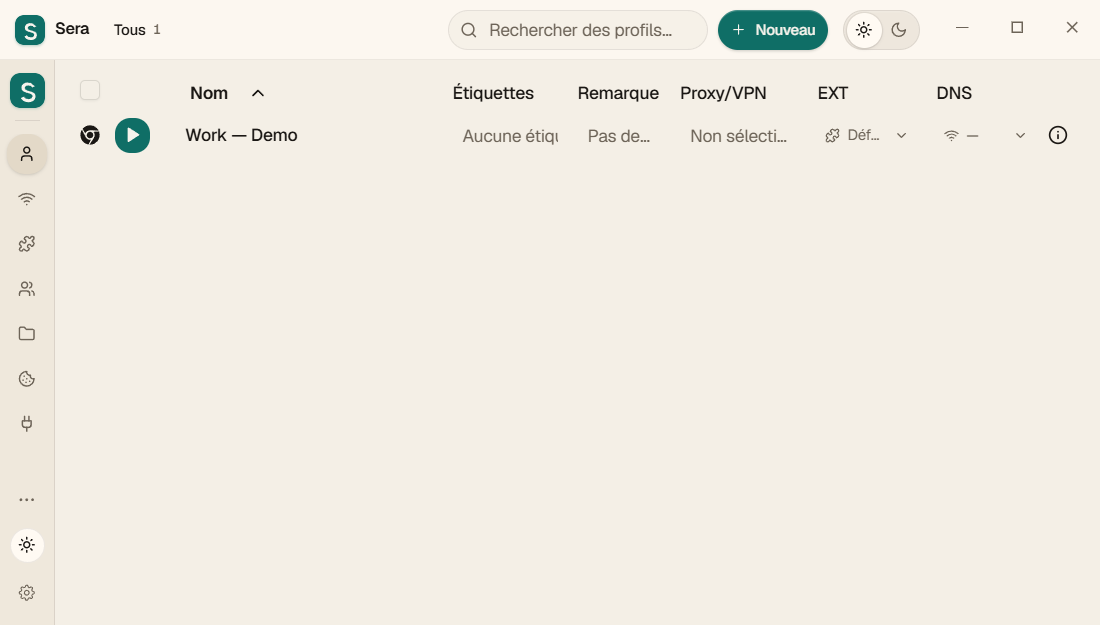Select the Tous tab

point(137,30)
